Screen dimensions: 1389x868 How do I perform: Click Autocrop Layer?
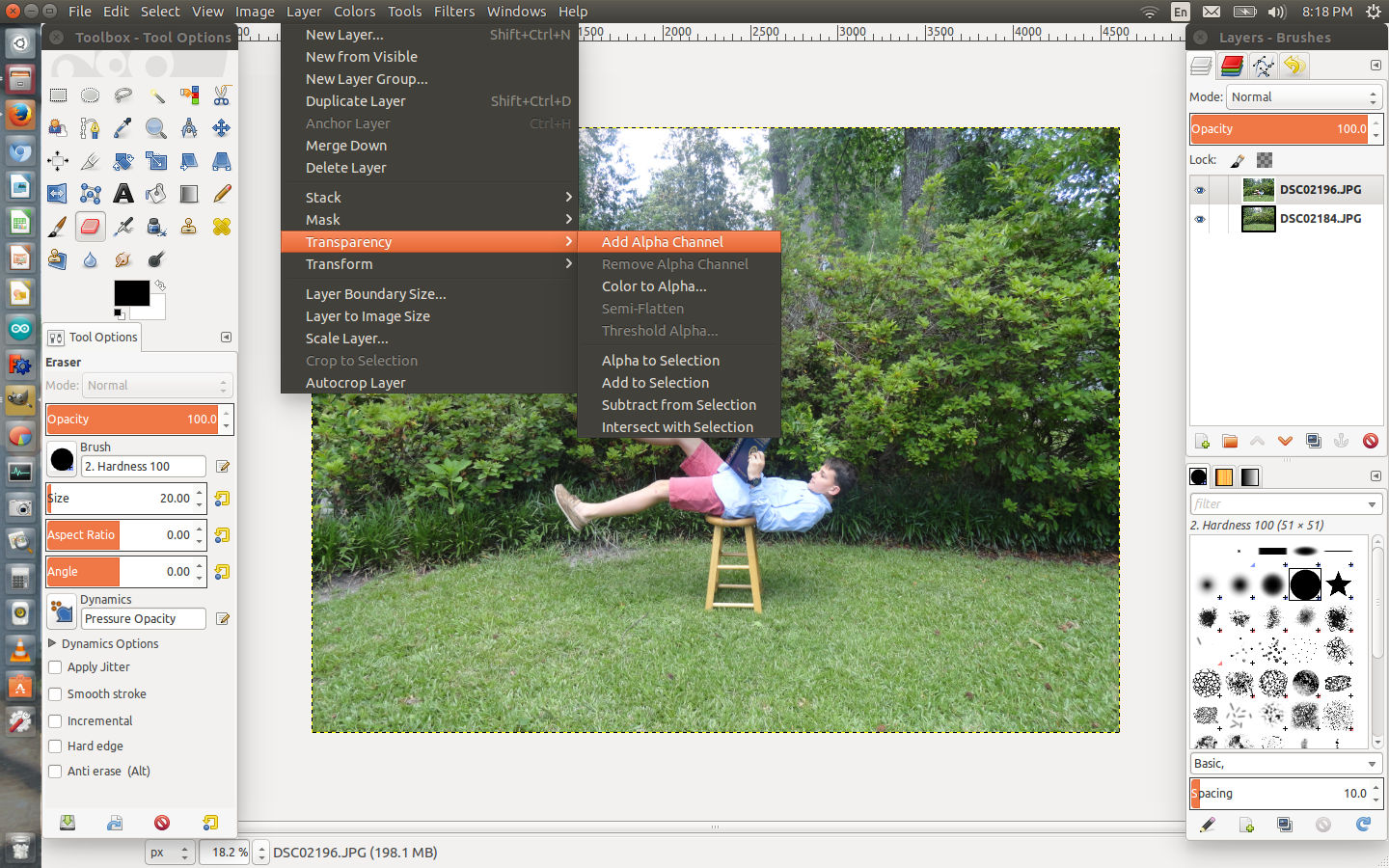pos(429,383)
